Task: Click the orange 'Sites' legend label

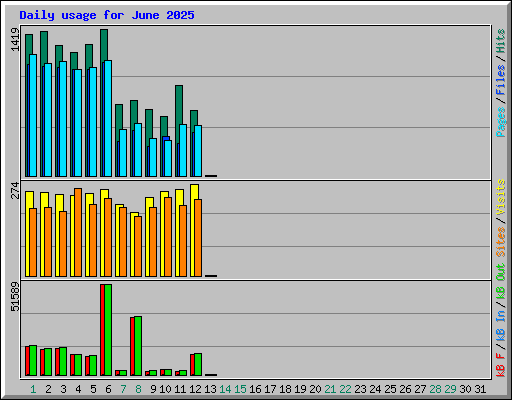Action: point(500,242)
